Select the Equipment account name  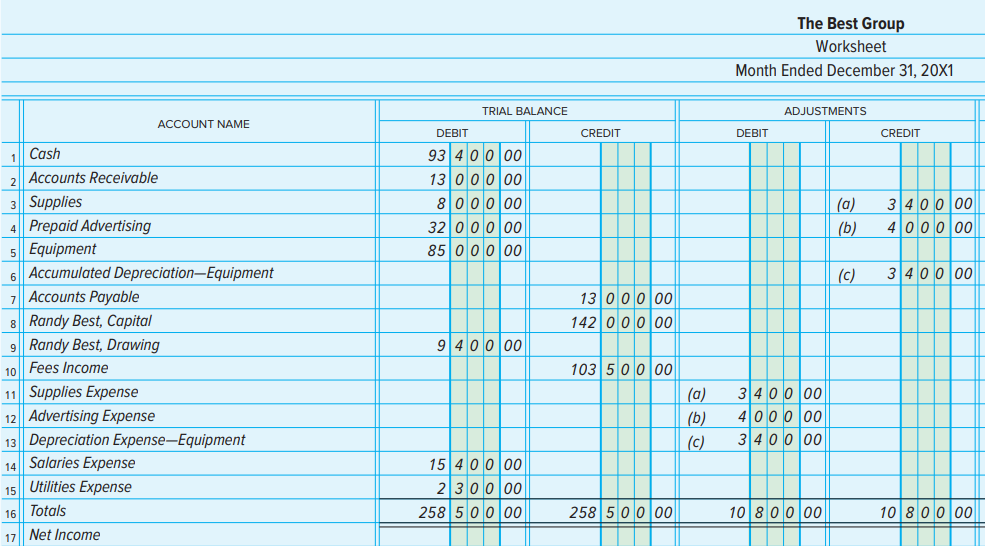tap(63, 249)
